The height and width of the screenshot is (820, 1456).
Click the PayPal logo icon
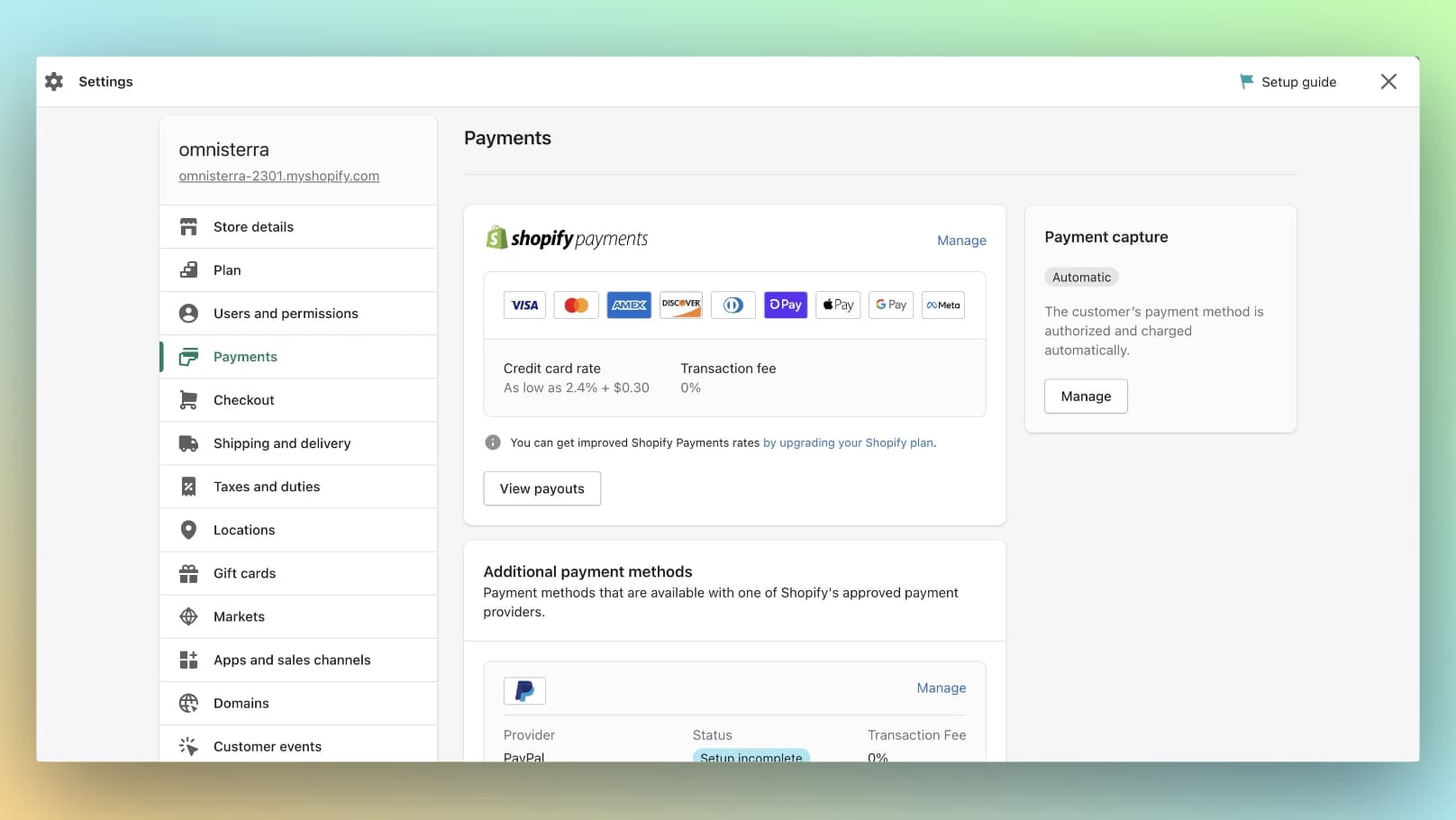(x=524, y=691)
